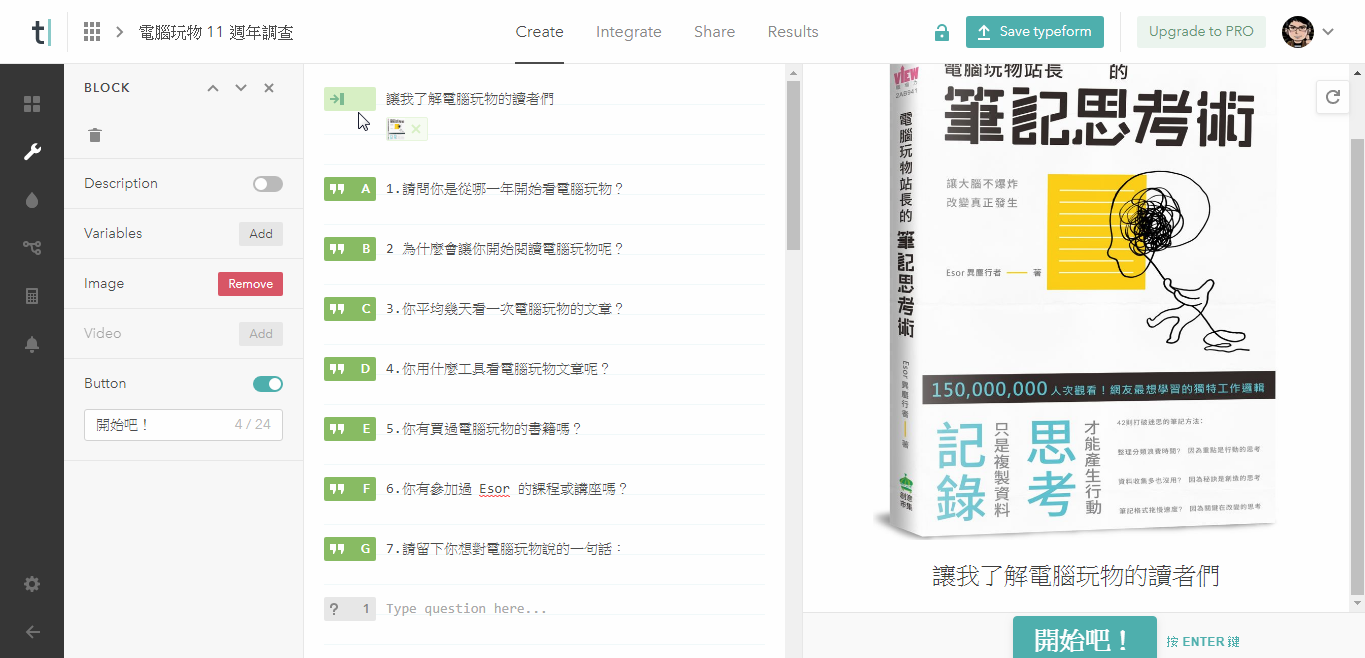Click the preview pane scrollbar

(1357, 365)
